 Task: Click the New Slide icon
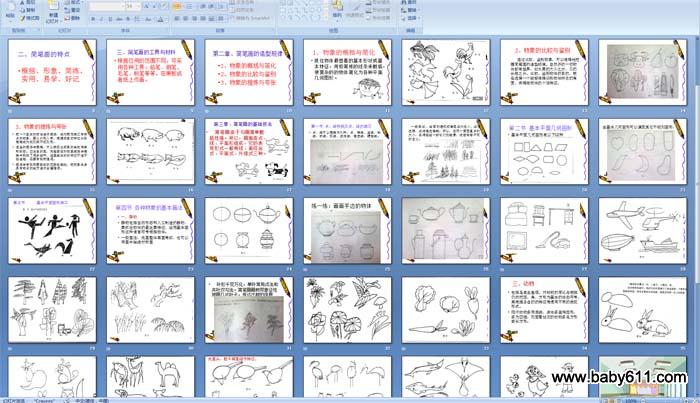(55, 9)
